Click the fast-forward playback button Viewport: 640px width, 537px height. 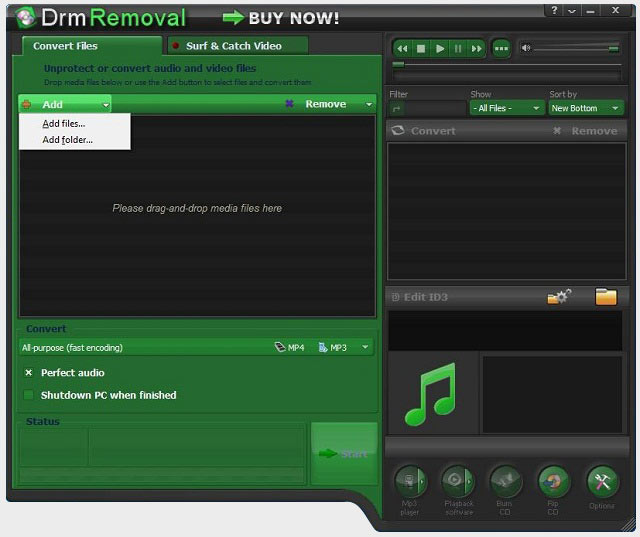click(476, 49)
